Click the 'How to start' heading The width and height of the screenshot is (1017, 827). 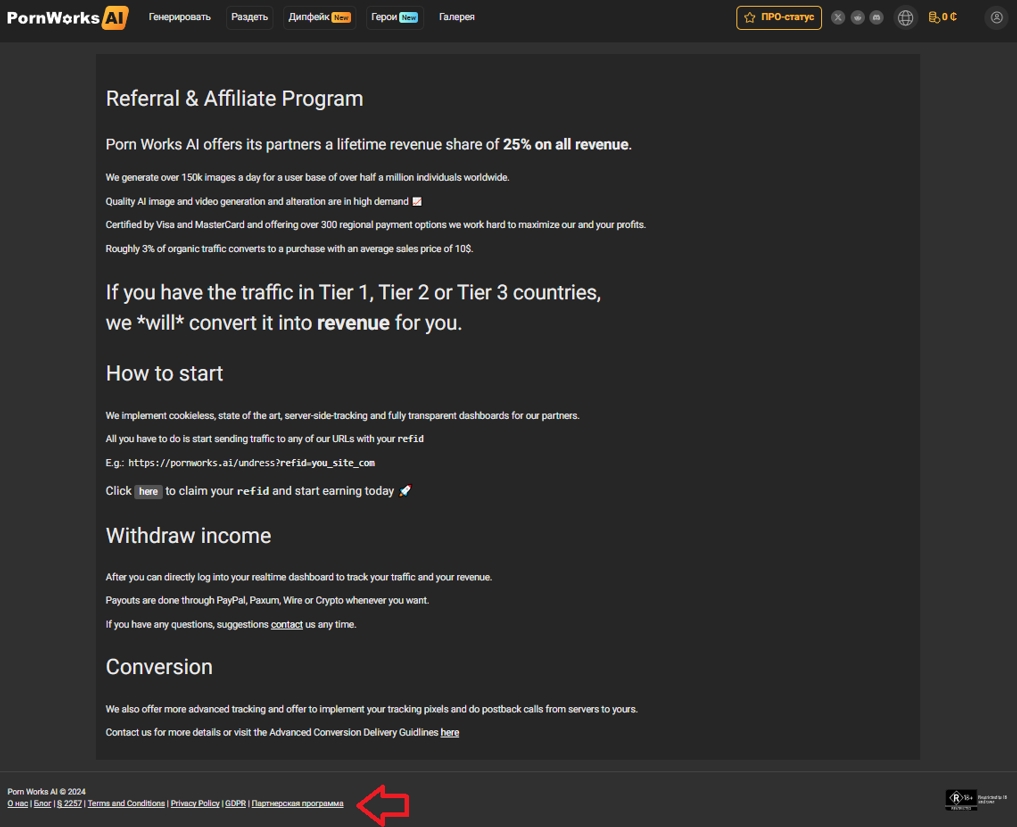[164, 373]
